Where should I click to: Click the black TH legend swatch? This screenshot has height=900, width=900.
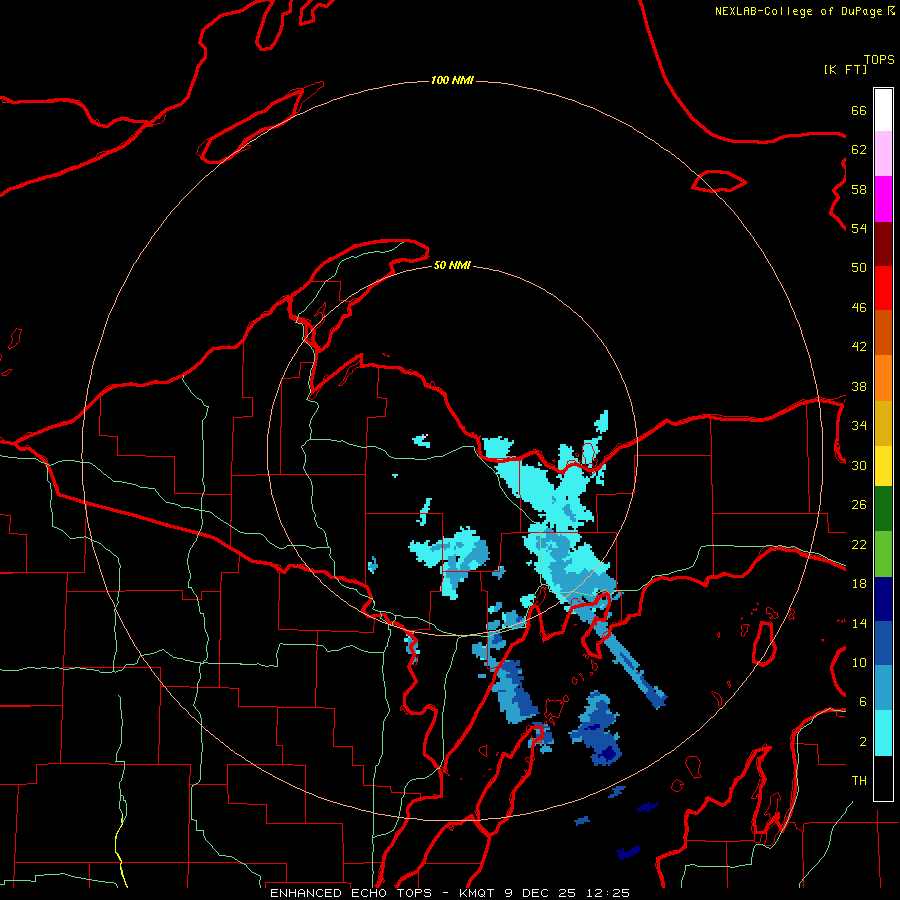coord(883,778)
